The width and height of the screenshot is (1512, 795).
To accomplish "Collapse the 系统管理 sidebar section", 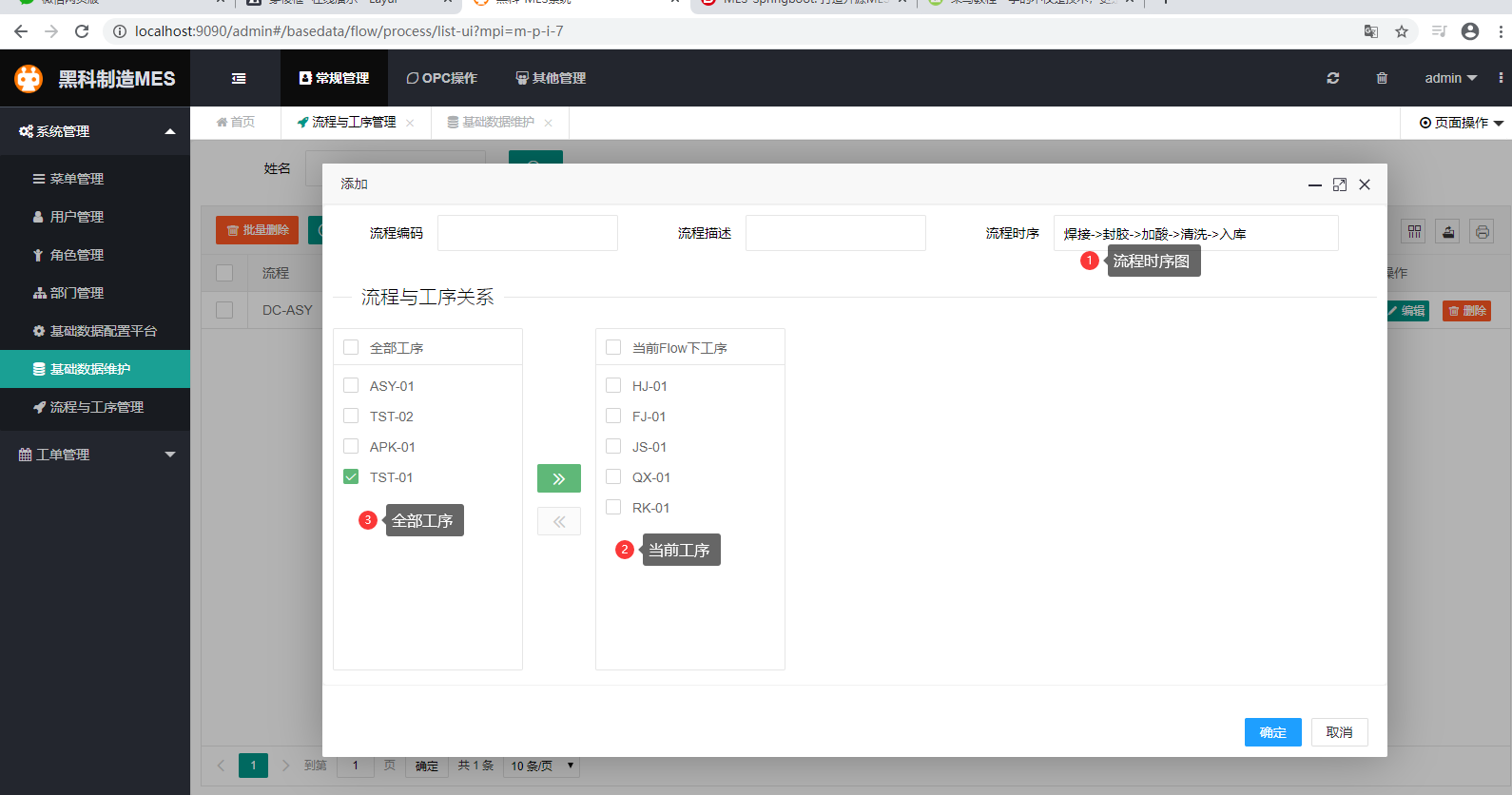I will pyautogui.click(x=95, y=131).
